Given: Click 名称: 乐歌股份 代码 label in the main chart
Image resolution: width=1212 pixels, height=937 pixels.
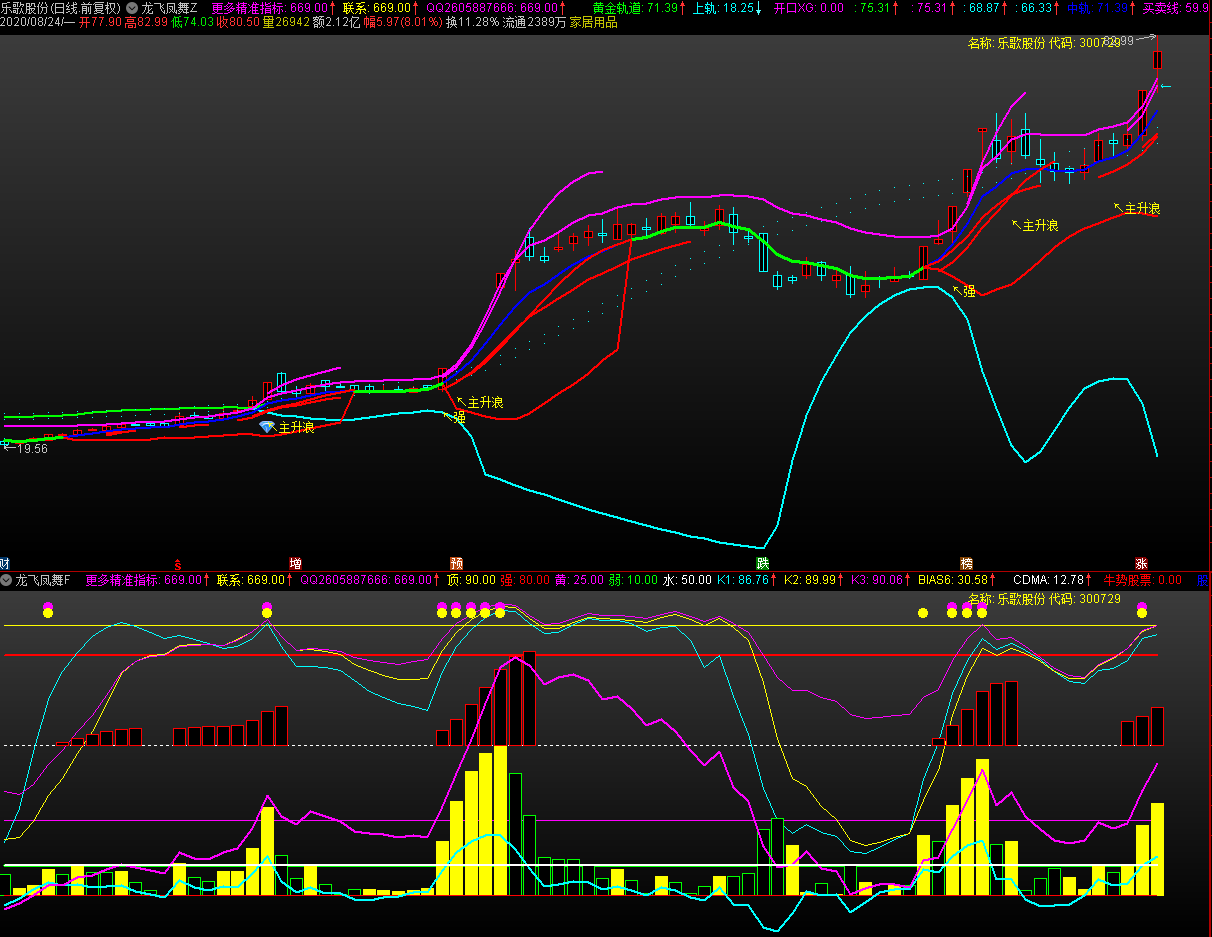Looking at the screenshot, I should [1044, 44].
